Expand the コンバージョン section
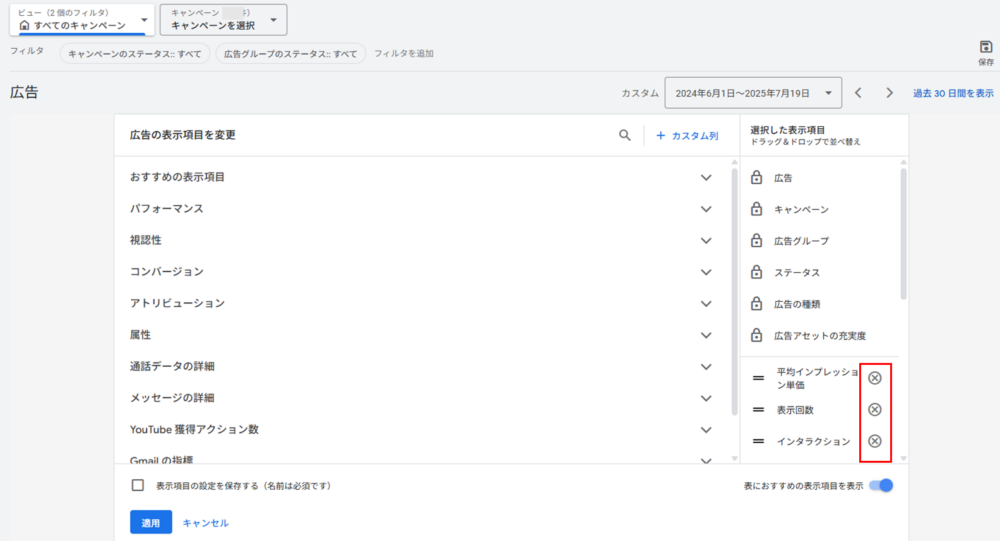The height and width of the screenshot is (541, 1000). click(706, 272)
